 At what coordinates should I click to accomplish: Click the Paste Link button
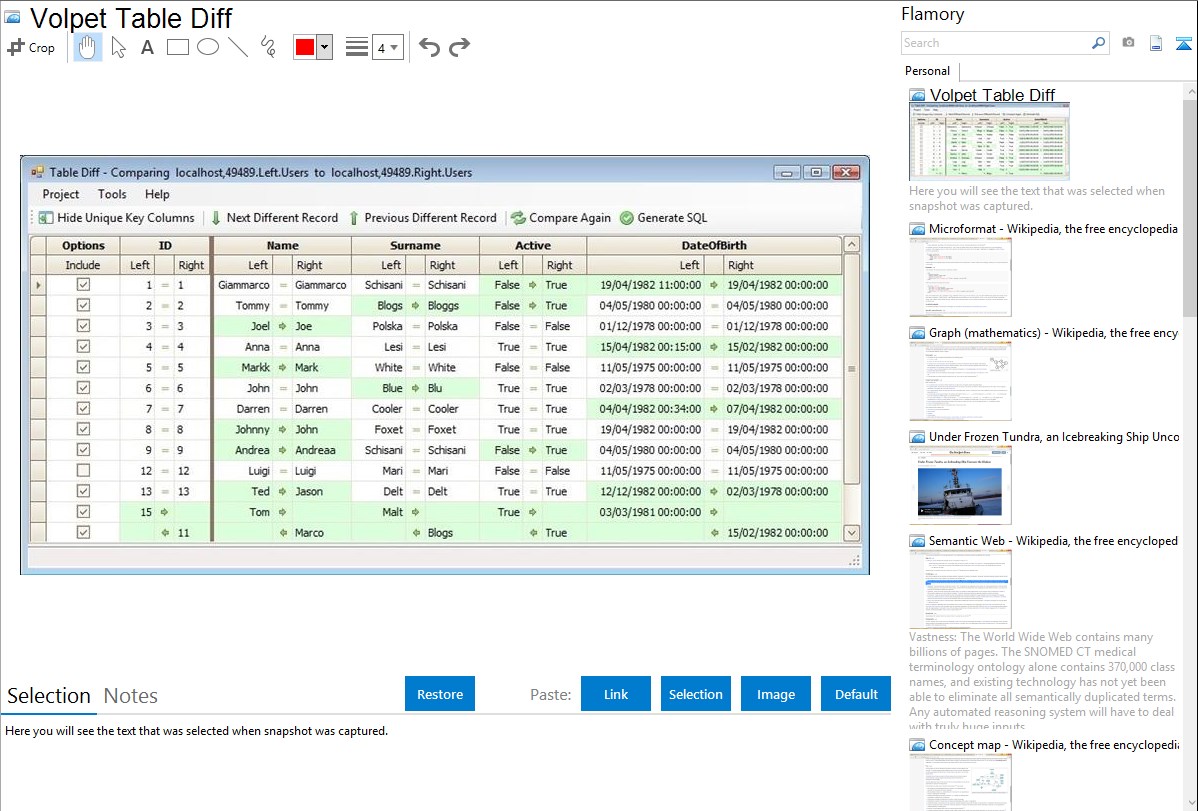[616, 694]
